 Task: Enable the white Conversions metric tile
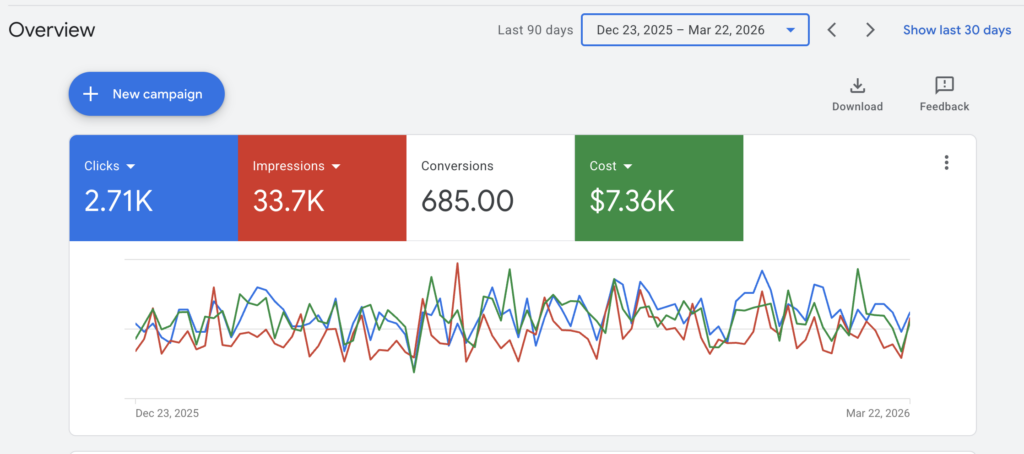490,188
